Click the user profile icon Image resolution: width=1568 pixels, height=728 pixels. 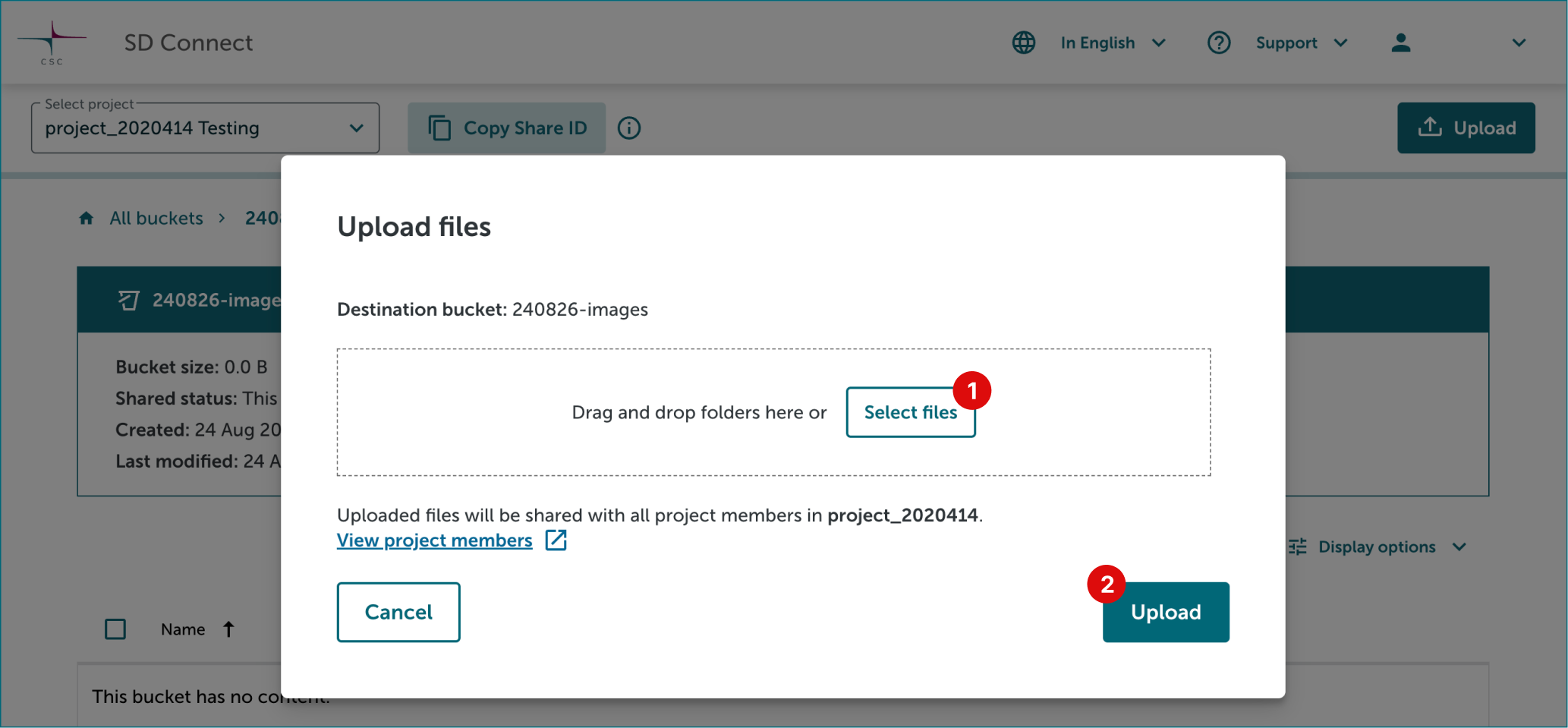coord(1401,43)
